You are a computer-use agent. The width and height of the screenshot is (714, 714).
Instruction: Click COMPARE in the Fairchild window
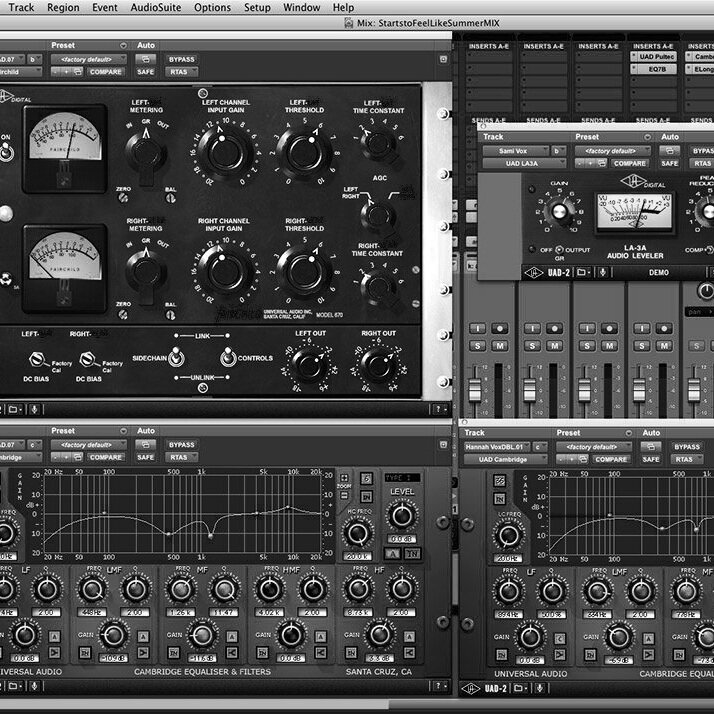coord(106,72)
